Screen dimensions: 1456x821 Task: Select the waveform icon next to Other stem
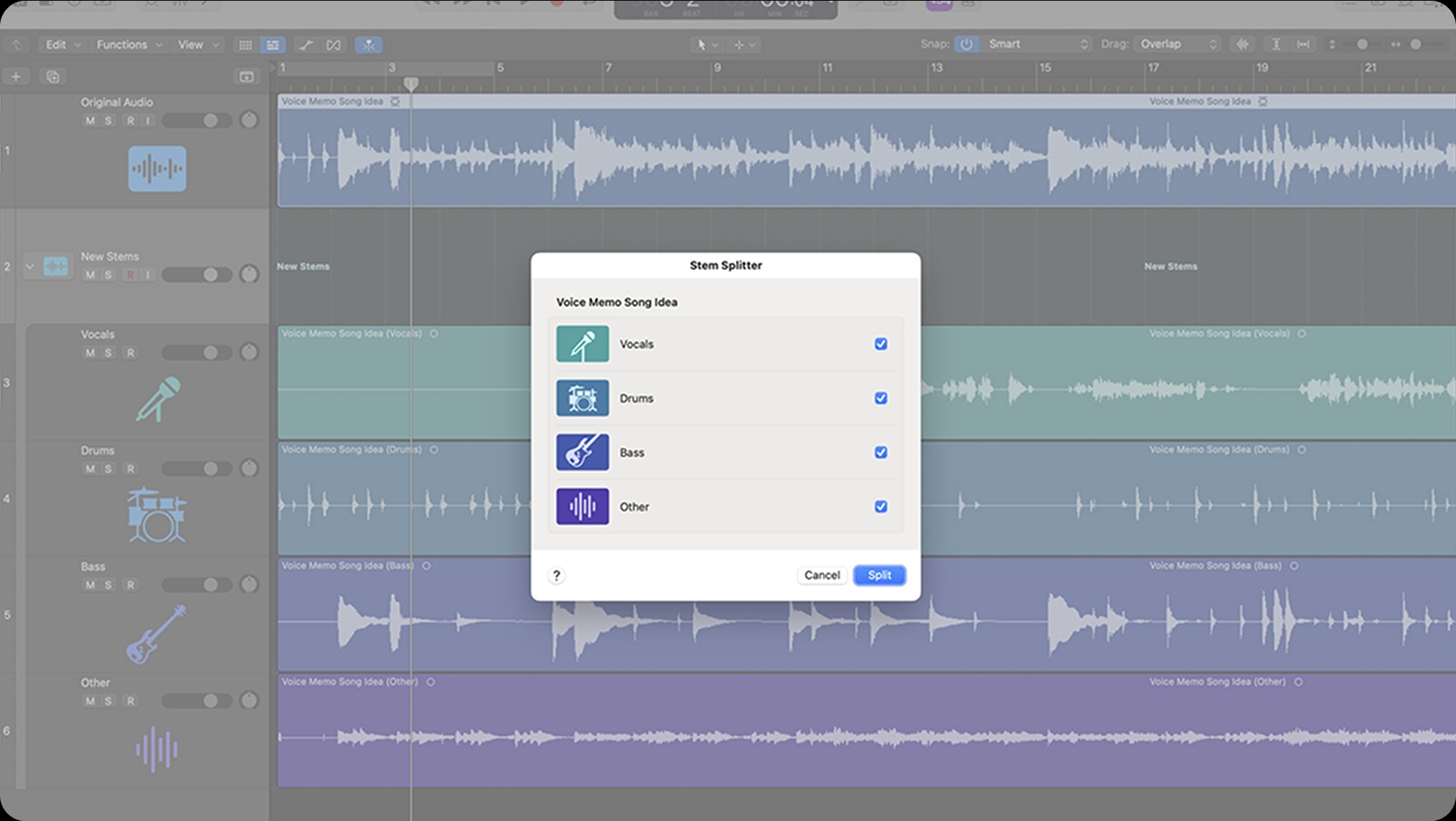(x=582, y=506)
